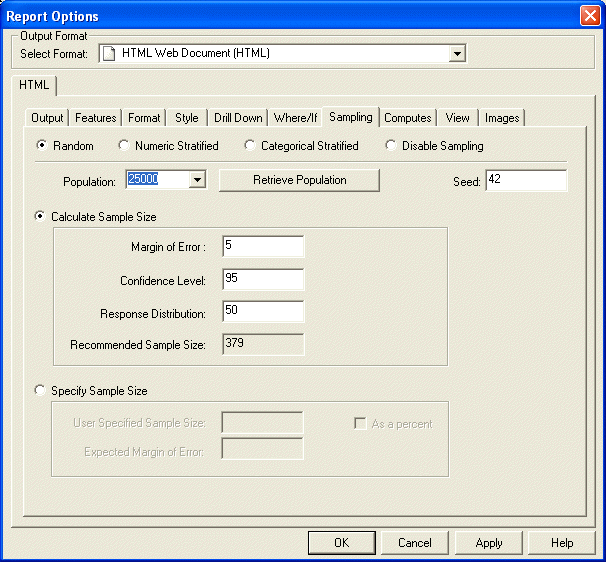Click the Seed input field
The height and width of the screenshot is (562, 606).
coord(526,180)
